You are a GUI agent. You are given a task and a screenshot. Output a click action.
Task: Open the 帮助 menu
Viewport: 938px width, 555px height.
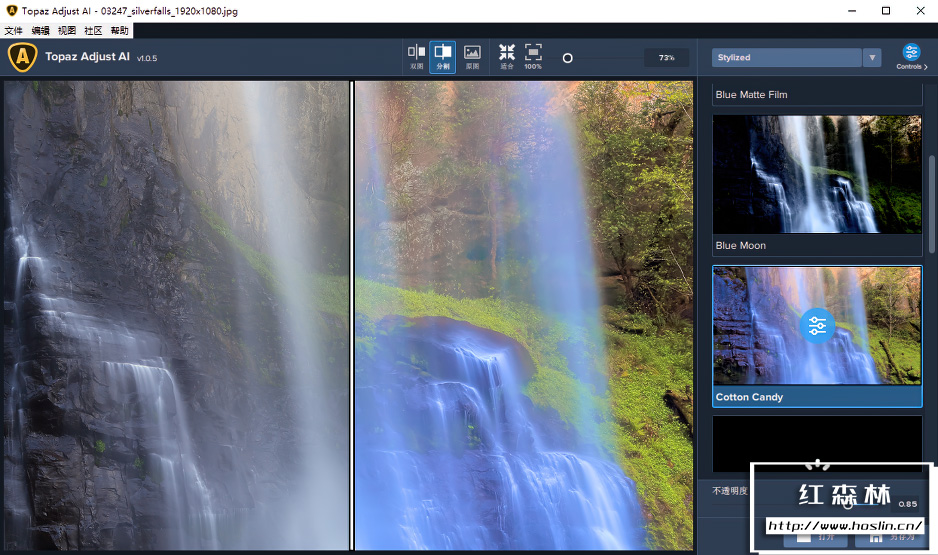pyautogui.click(x=119, y=31)
